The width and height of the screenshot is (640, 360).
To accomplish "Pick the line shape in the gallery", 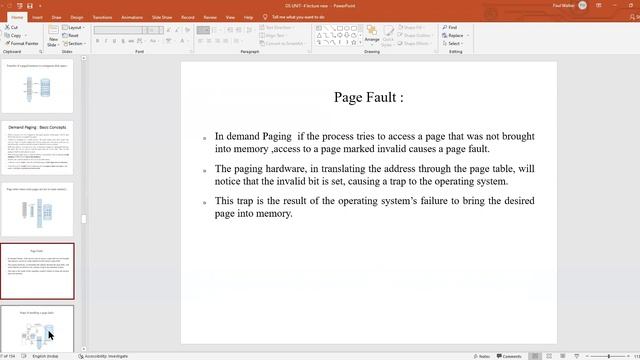I will [326, 28].
